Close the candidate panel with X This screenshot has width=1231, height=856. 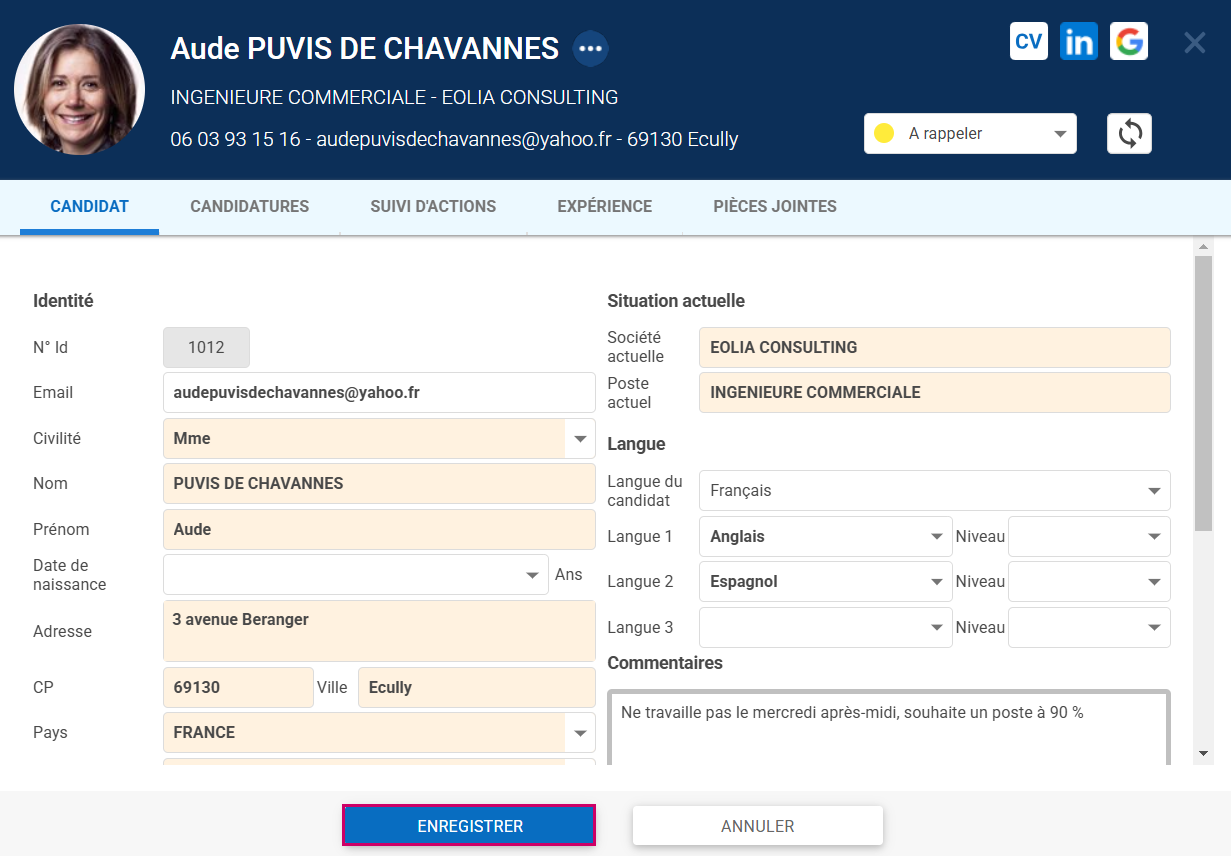(x=1194, y=43)
